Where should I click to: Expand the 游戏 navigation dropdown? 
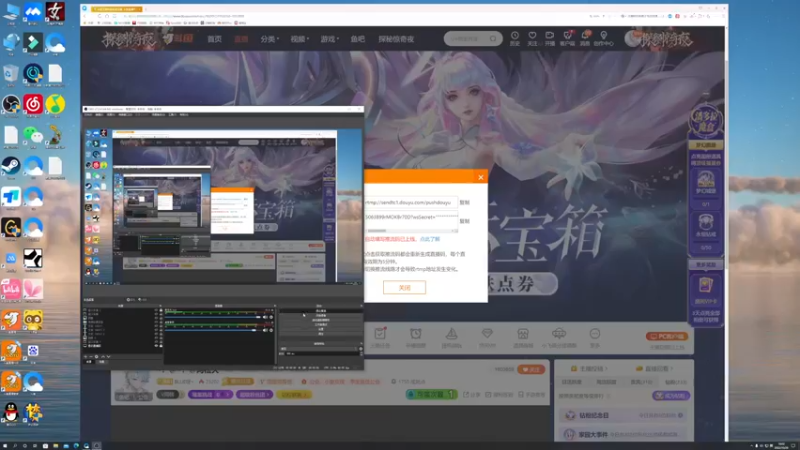point(330,39)
